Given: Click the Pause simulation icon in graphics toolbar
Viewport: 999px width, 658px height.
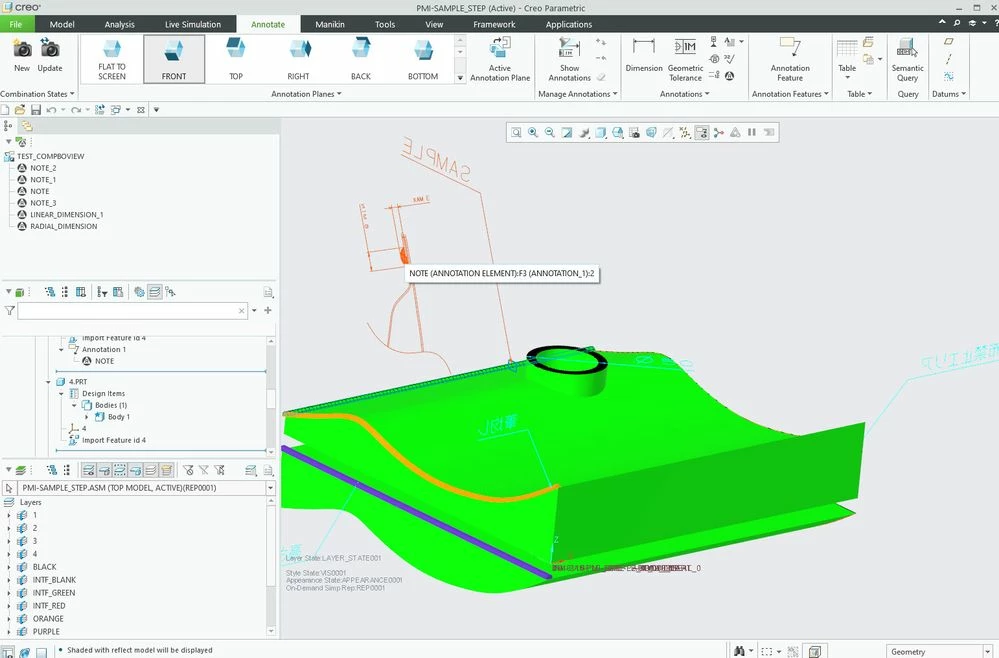Looking at the screenshot, I should click(752, 132).
